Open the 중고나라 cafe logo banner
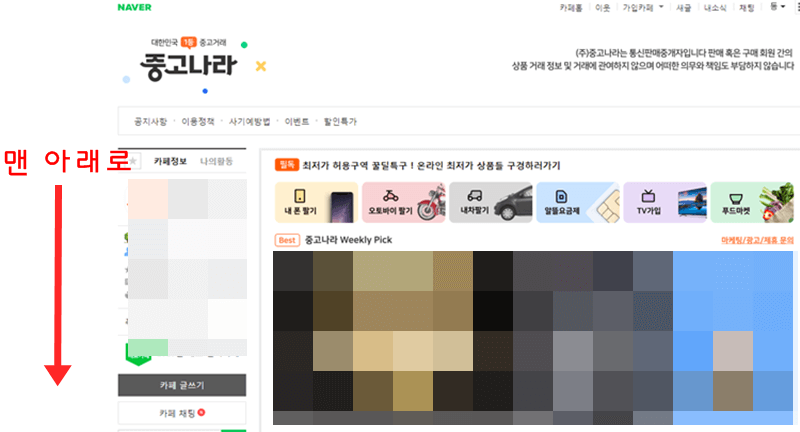 [189, 64]
